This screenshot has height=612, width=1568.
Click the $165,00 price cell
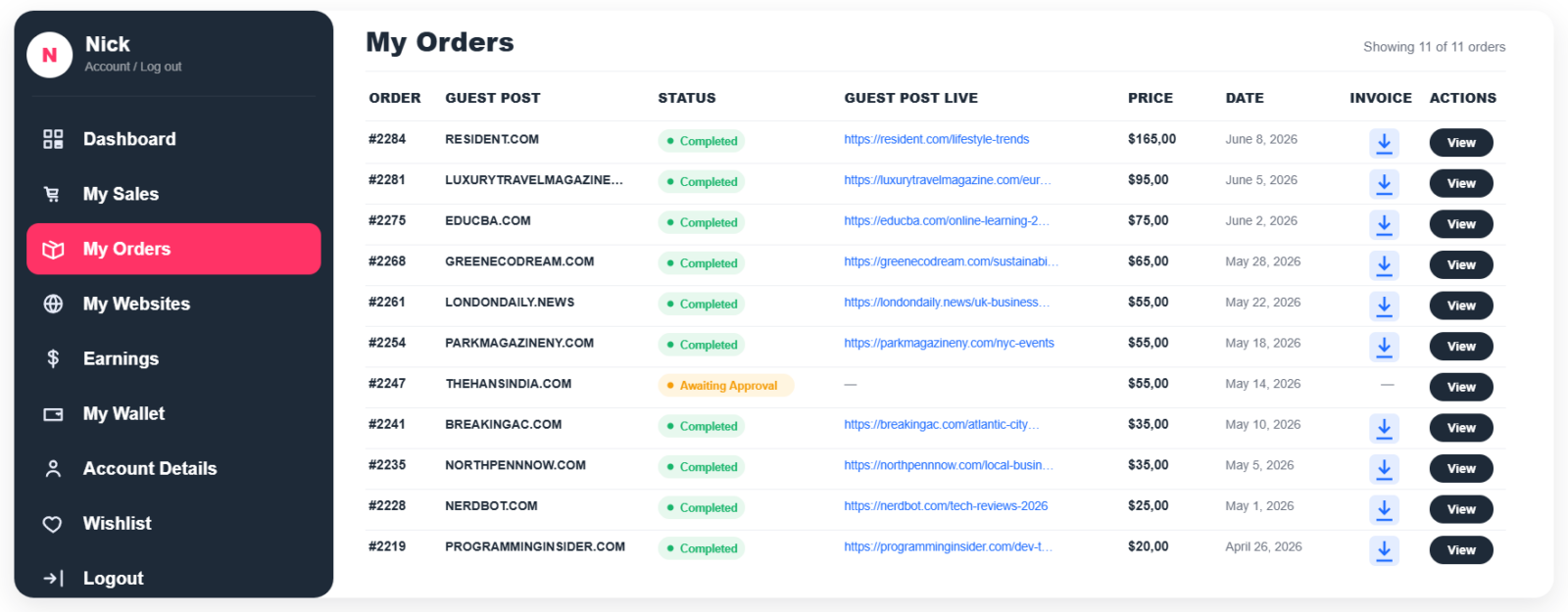[x=1151, y=139]
